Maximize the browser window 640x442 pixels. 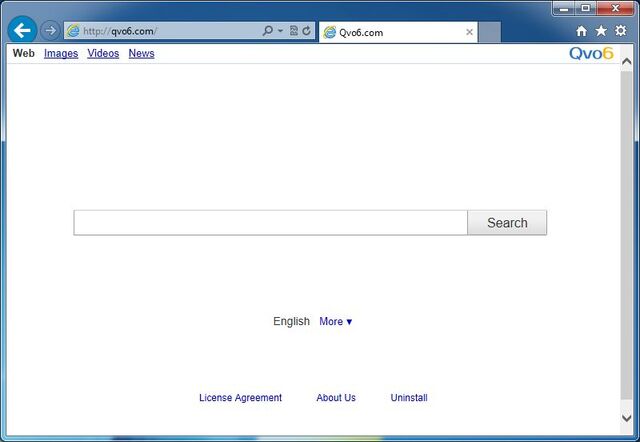pyautogui.click(x=585, y=8)
